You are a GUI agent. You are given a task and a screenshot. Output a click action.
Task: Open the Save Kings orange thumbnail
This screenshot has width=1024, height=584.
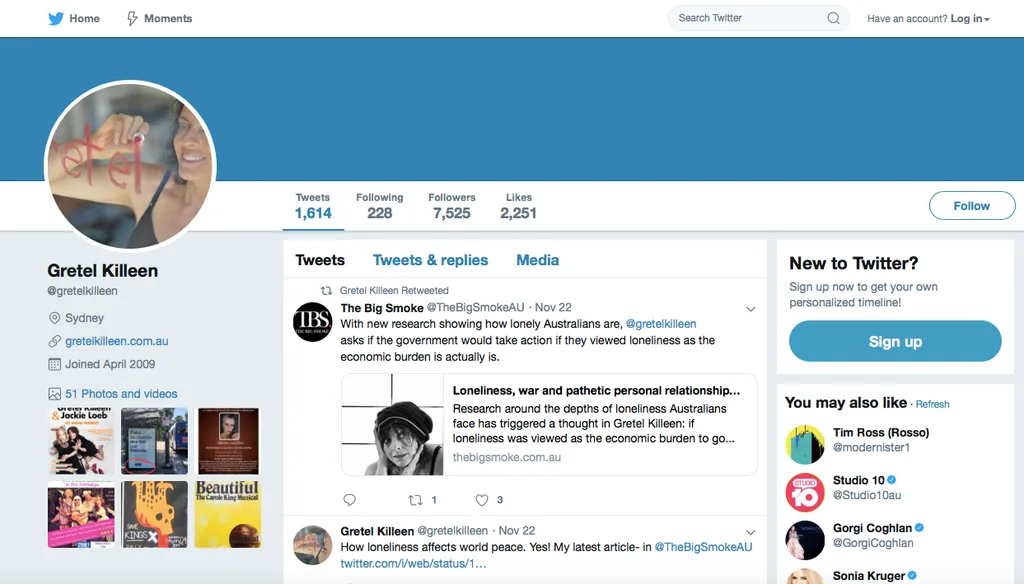coord(154,514)
